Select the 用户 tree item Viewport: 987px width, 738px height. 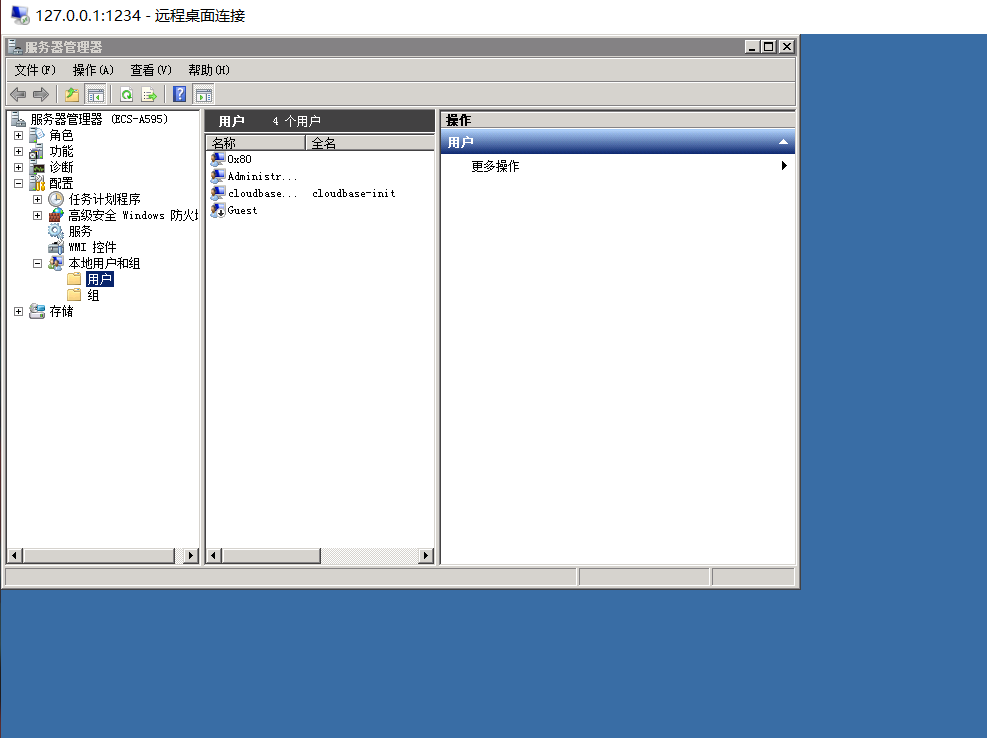[x=99, y=279]
